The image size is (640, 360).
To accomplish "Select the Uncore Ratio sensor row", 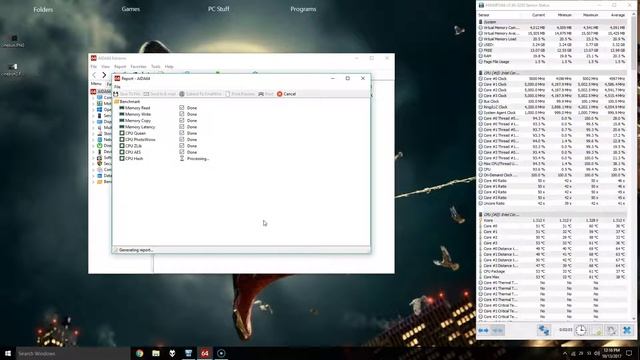I will (x=553, y=203).
